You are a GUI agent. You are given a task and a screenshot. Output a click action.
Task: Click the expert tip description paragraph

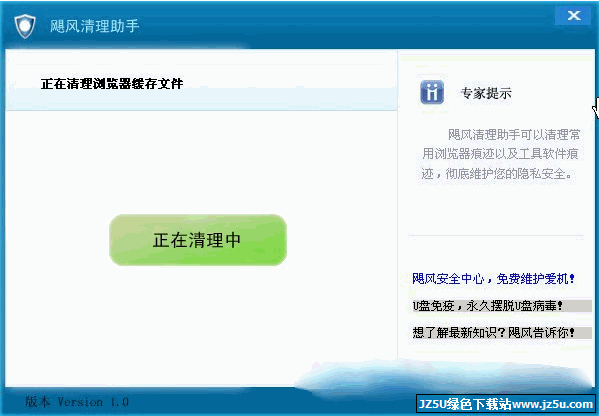[500, 154]
